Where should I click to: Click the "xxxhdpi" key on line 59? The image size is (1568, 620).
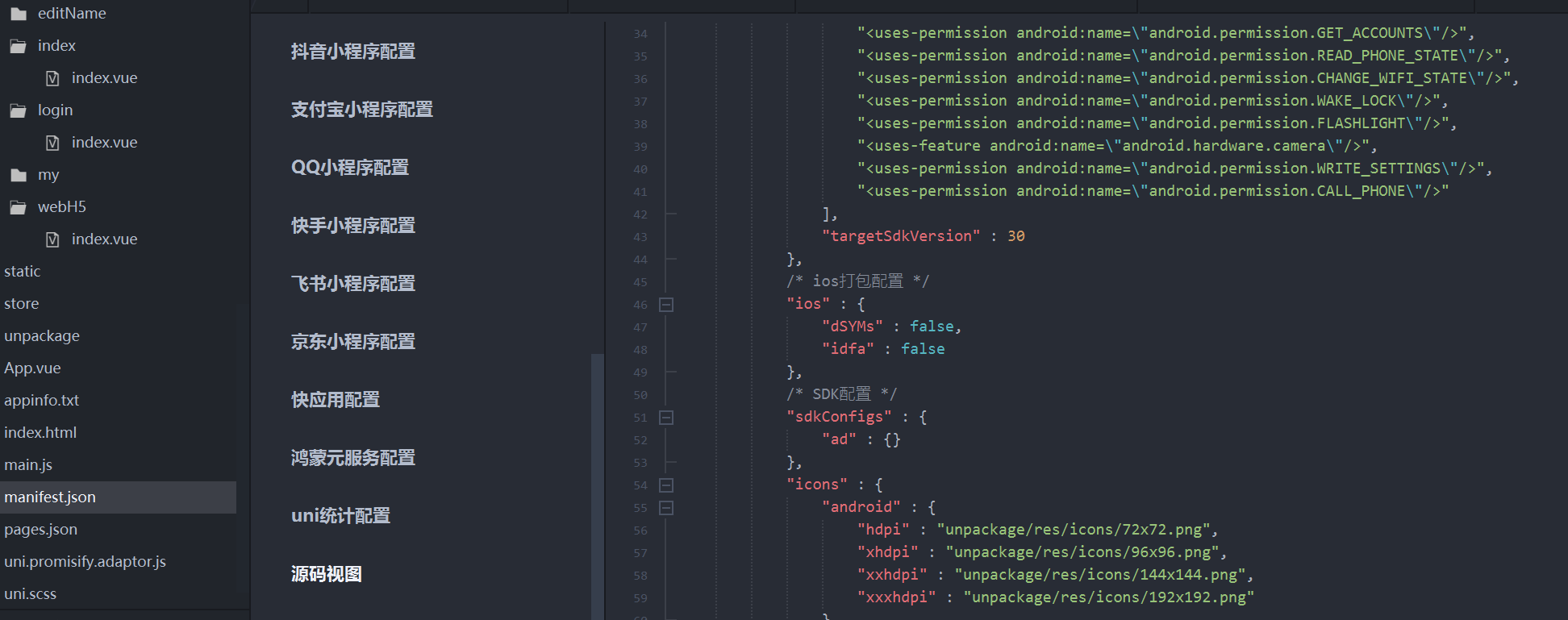point(897,597)
